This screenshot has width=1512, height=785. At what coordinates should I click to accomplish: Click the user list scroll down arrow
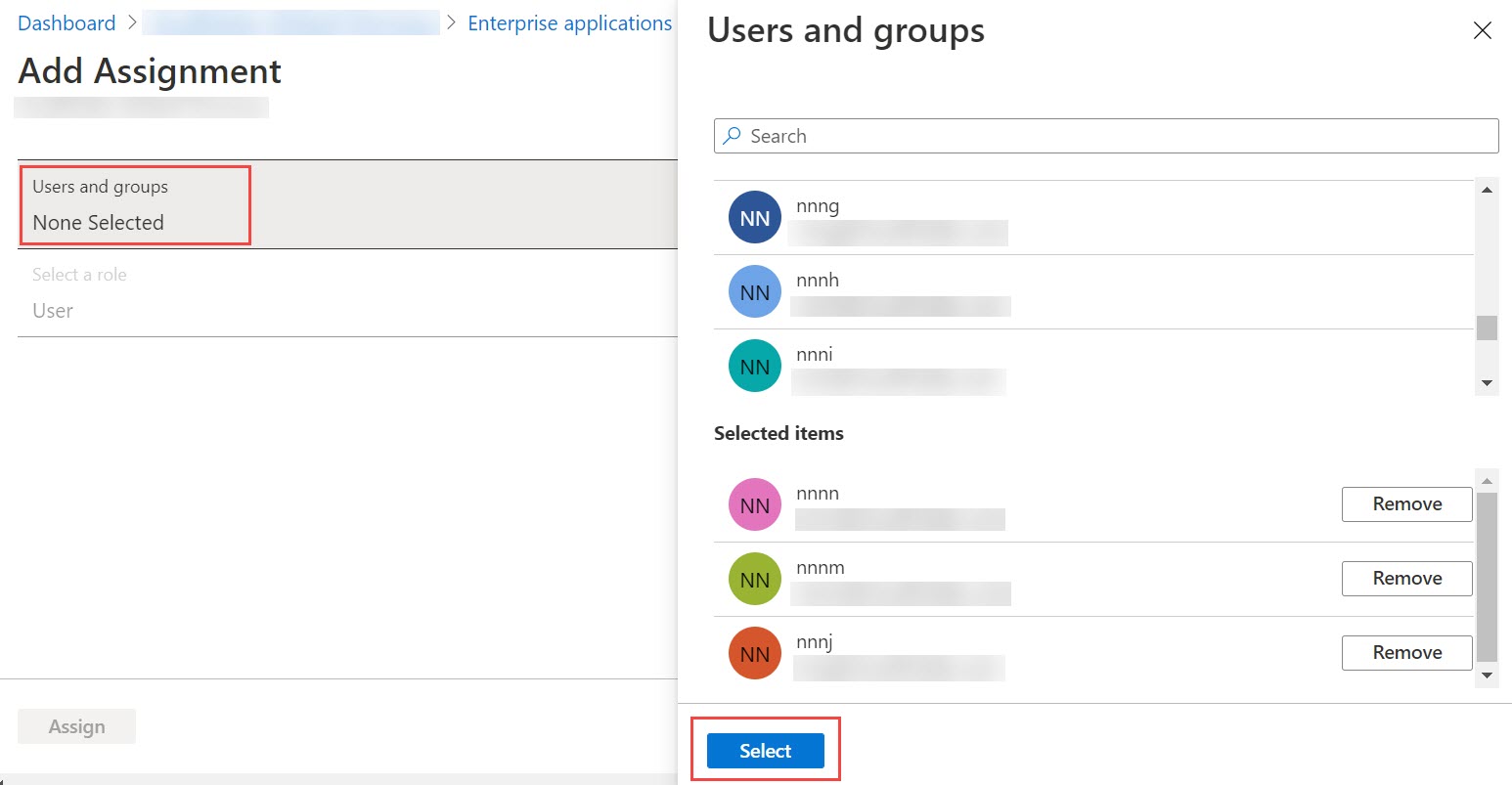pyautogui.click(x=1487, y=383)
